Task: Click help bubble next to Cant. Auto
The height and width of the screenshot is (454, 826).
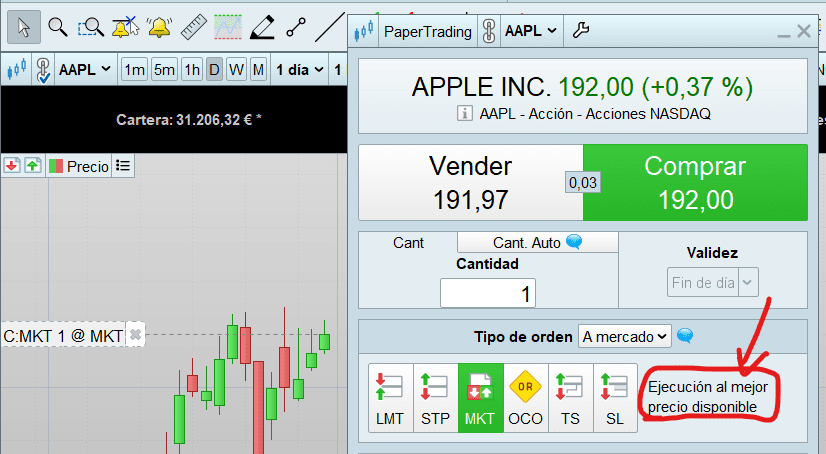Action: pos(574,242)
